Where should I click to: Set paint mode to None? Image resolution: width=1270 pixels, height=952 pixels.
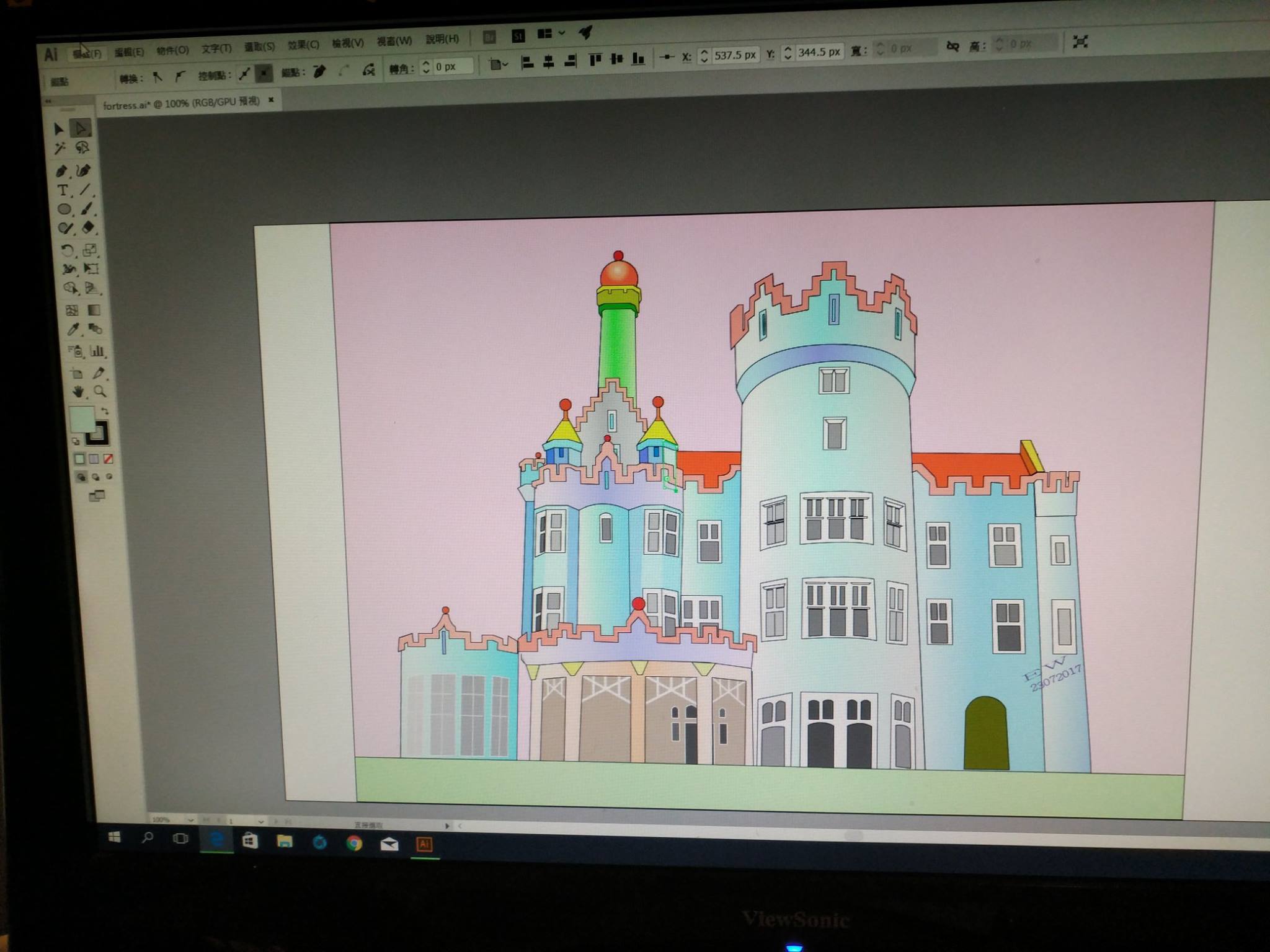click(108, 458)
